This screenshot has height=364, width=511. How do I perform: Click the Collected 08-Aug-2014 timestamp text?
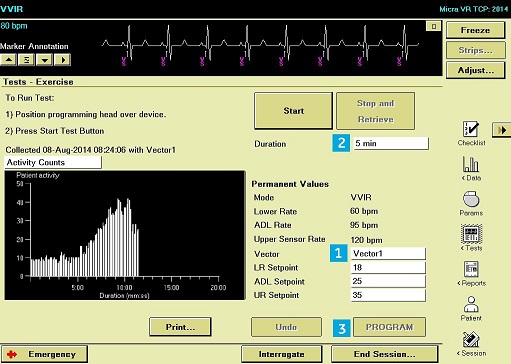pos(90,150)
